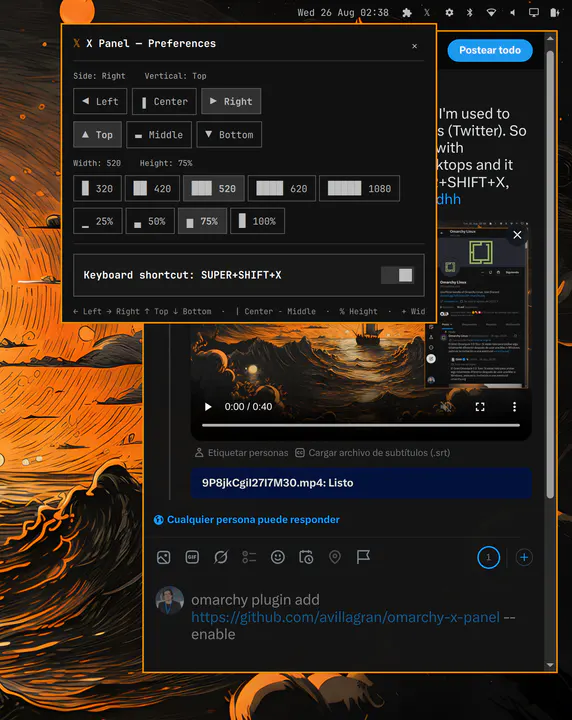Open the github.com/avillagran/omarchy-x-panel link
Viewport: 572px width, 720px height.
click(345, 617)
